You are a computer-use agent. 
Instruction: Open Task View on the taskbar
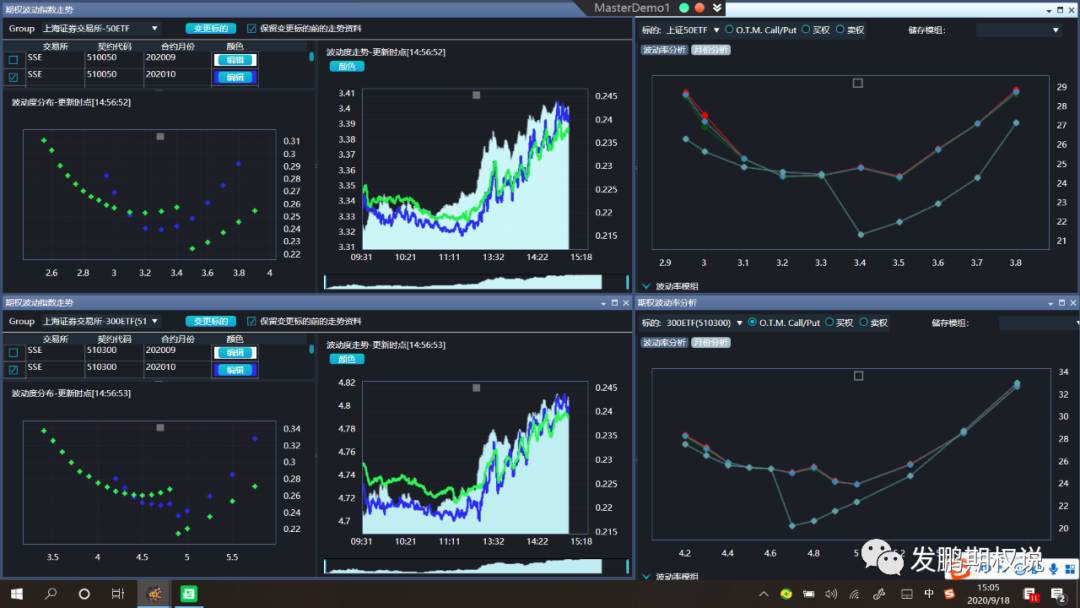118,594
